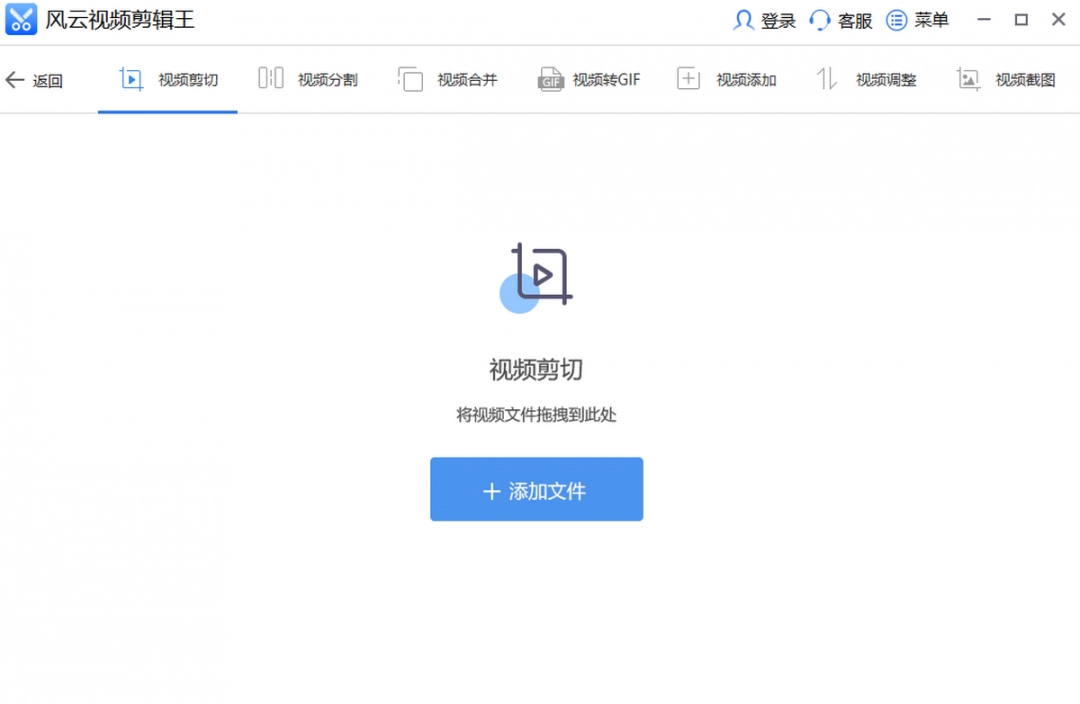Click the 视频添加 add tool icon
Viewport: 1080px width, 704px height.
(690, 78)
